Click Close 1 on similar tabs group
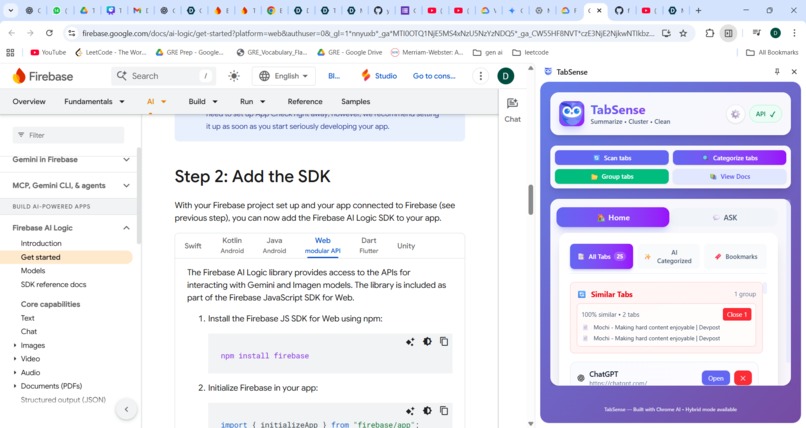Screen dimensions: 806x428 737,314
